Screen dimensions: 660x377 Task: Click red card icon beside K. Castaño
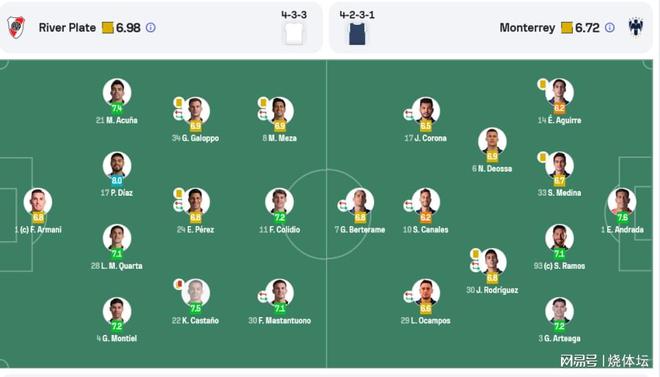coord(178,284)
